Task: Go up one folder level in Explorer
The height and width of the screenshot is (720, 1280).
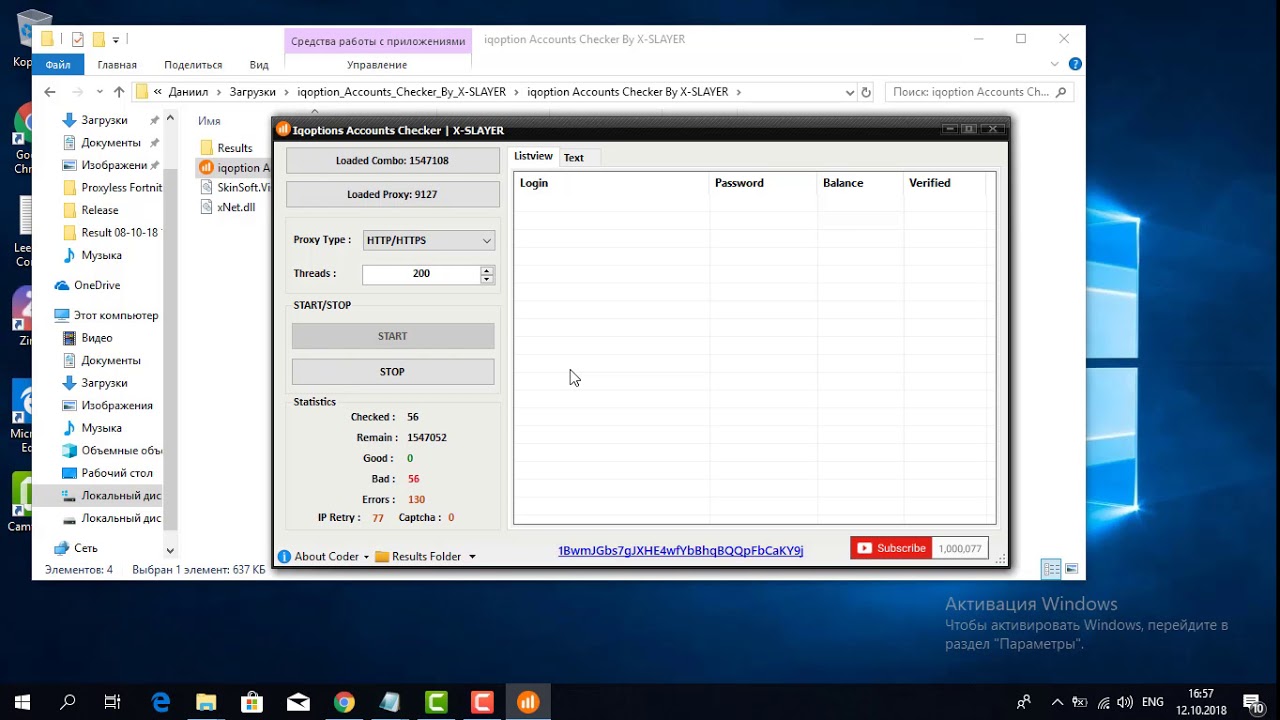Action: tap(119, 92)
